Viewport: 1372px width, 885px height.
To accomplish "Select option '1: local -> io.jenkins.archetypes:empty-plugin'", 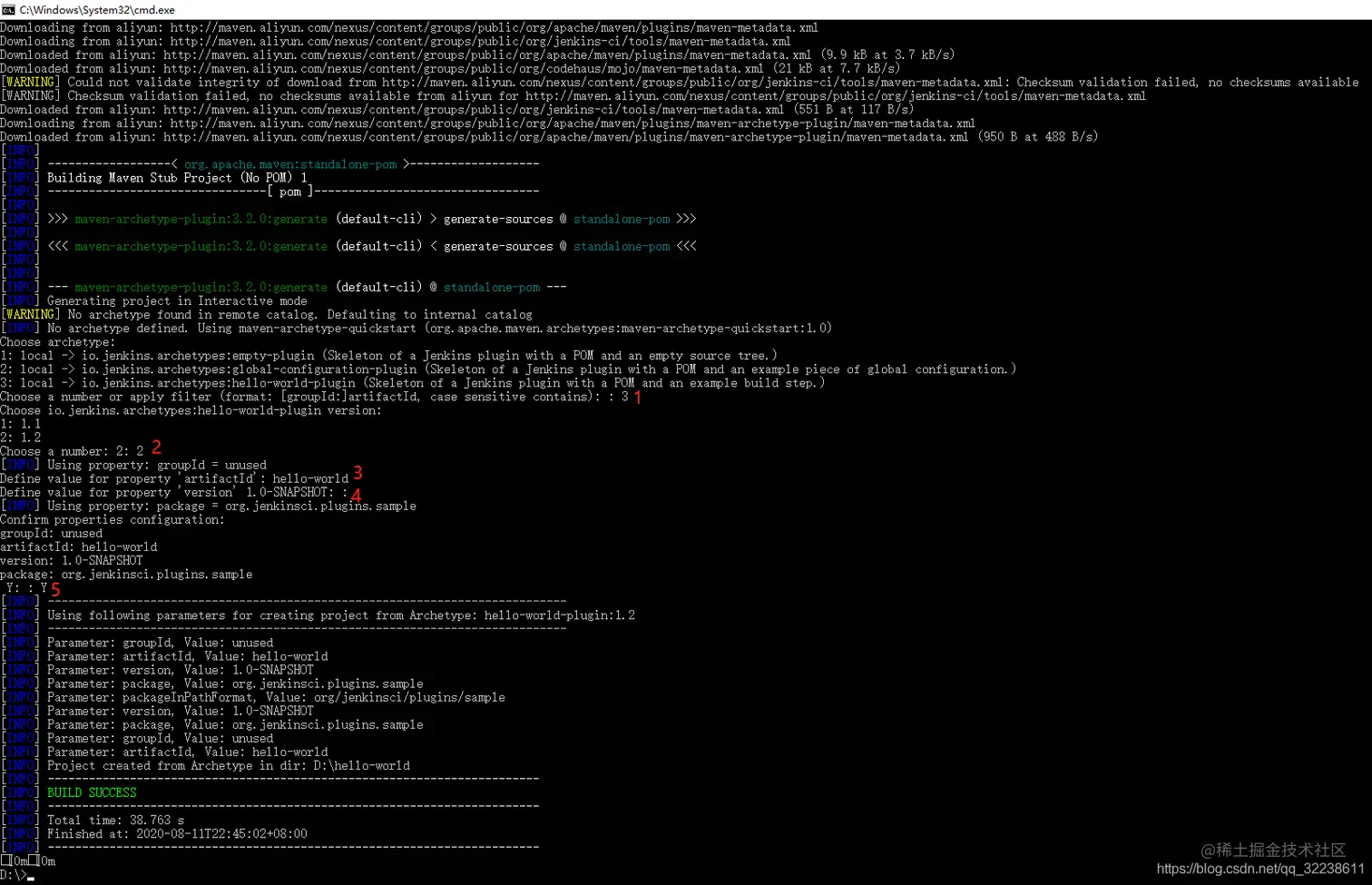I will (x=389, y=356).
